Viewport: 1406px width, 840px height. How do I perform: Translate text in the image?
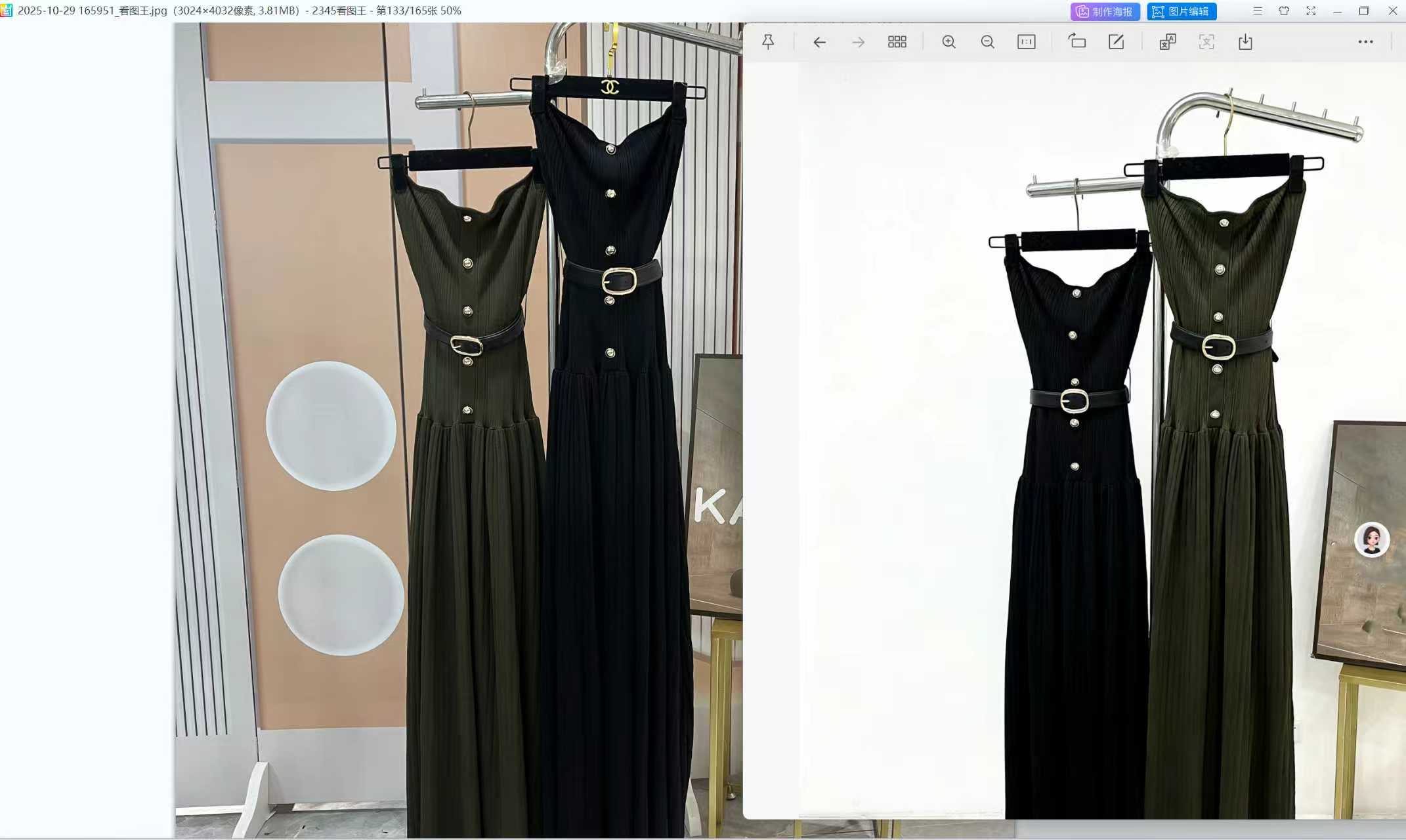point(1167,42)
